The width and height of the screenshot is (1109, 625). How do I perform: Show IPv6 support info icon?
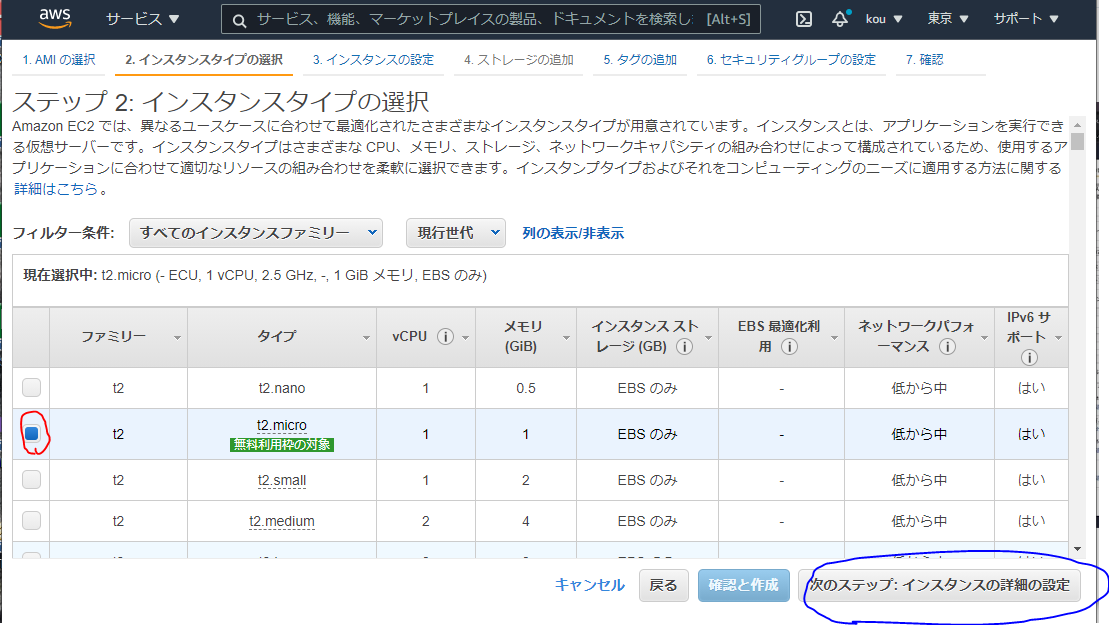click(1029, 357)
